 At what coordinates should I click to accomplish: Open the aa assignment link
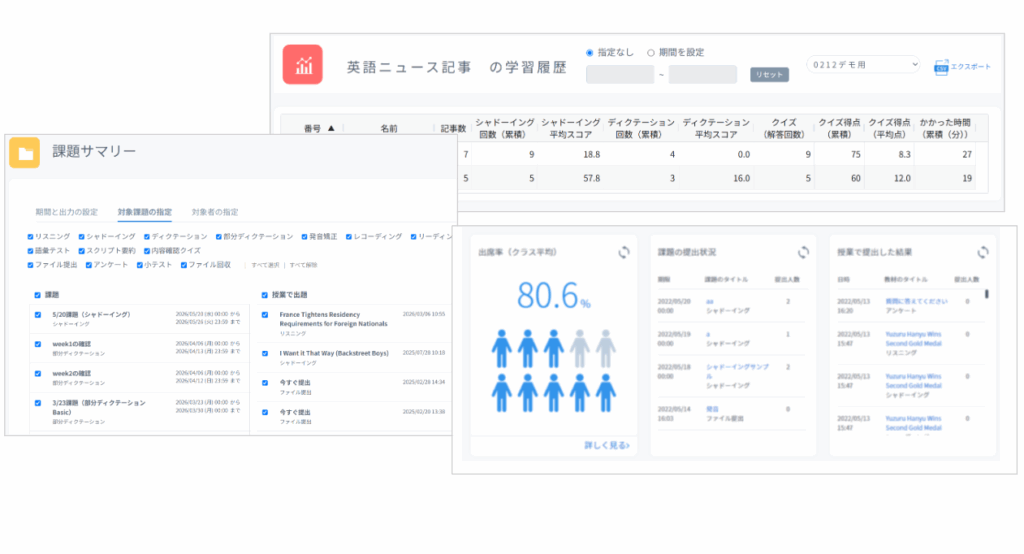[x=710, y=302]
